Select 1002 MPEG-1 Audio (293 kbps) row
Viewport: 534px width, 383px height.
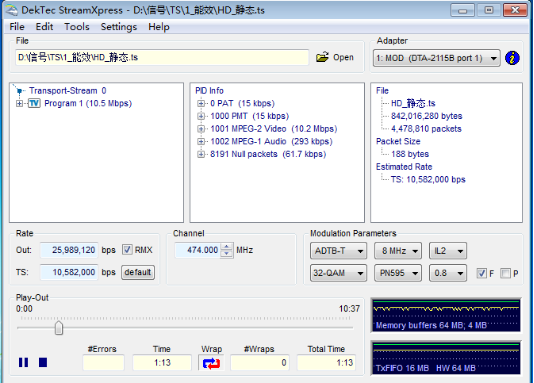pyautogui.click(x=271, y=141)
